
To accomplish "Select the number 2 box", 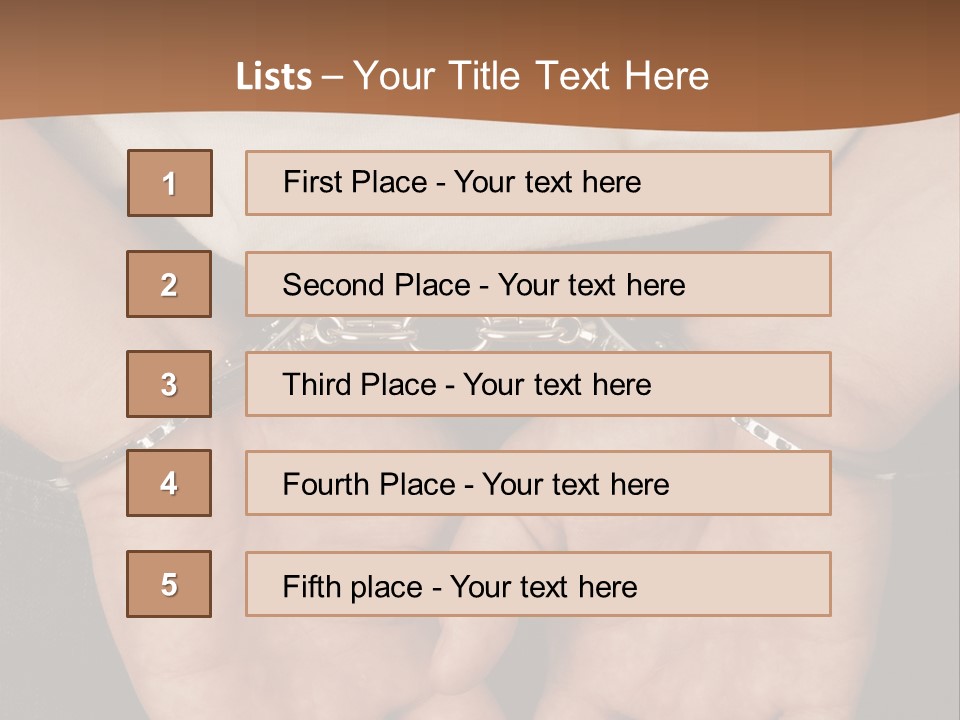I will click(x=169, y=284).
